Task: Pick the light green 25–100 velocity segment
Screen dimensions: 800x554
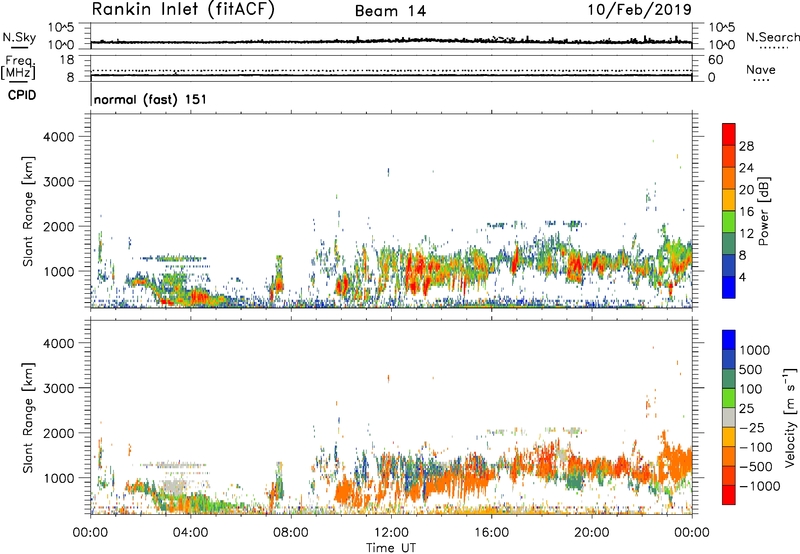Action: [x=729, y=398]
